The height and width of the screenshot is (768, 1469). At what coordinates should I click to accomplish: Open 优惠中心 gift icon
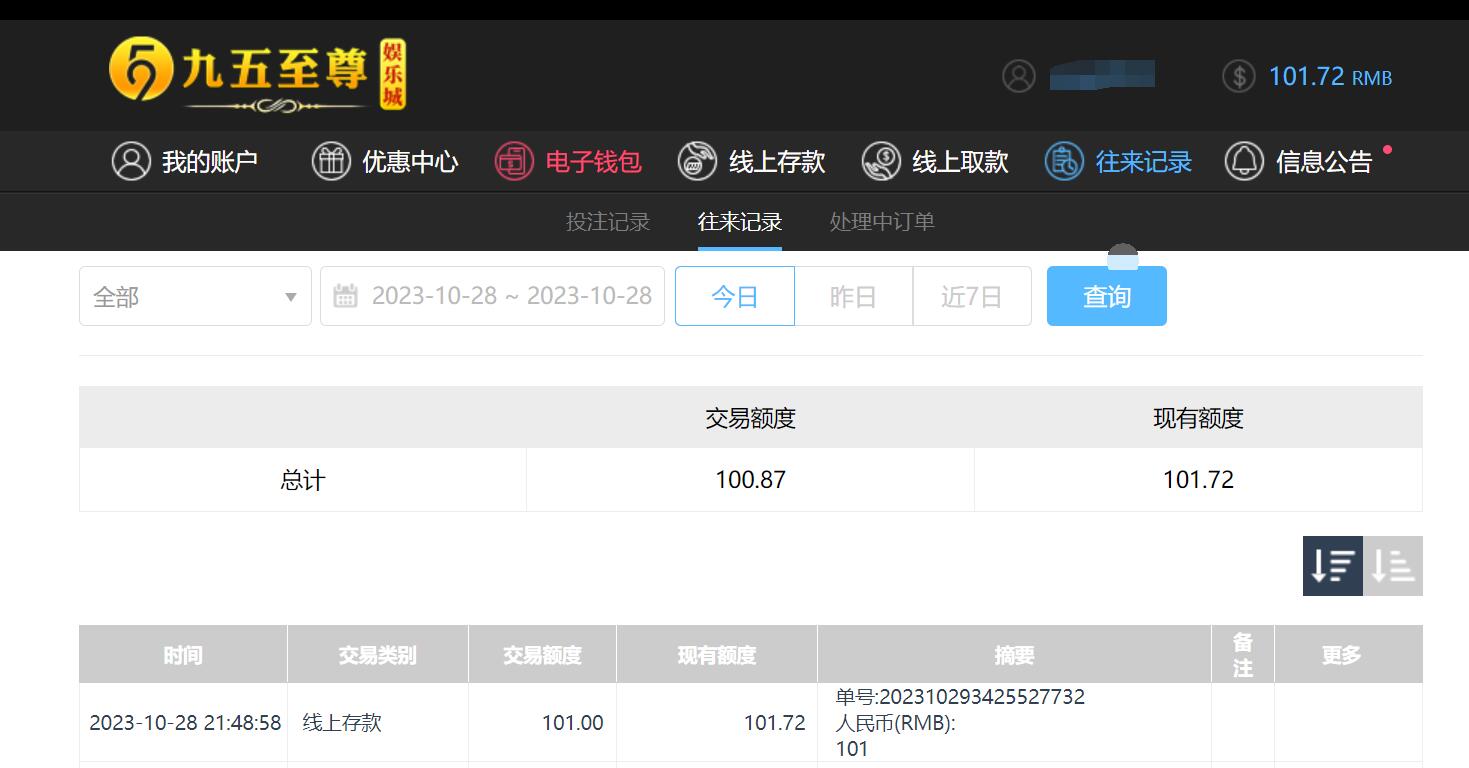[331, 161]
